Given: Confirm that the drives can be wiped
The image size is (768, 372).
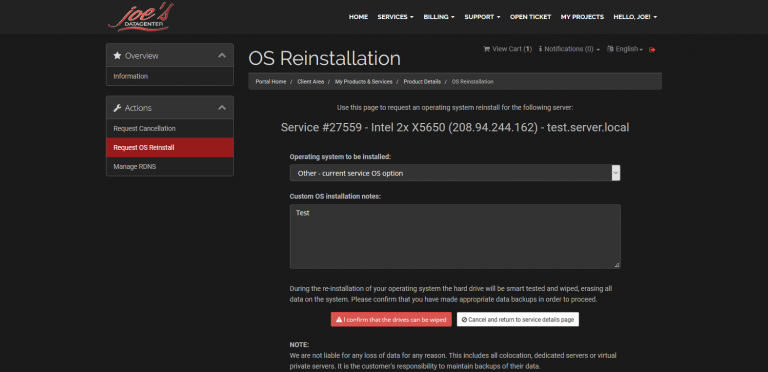Looking at the screenshot, I should tap(391, 320).
